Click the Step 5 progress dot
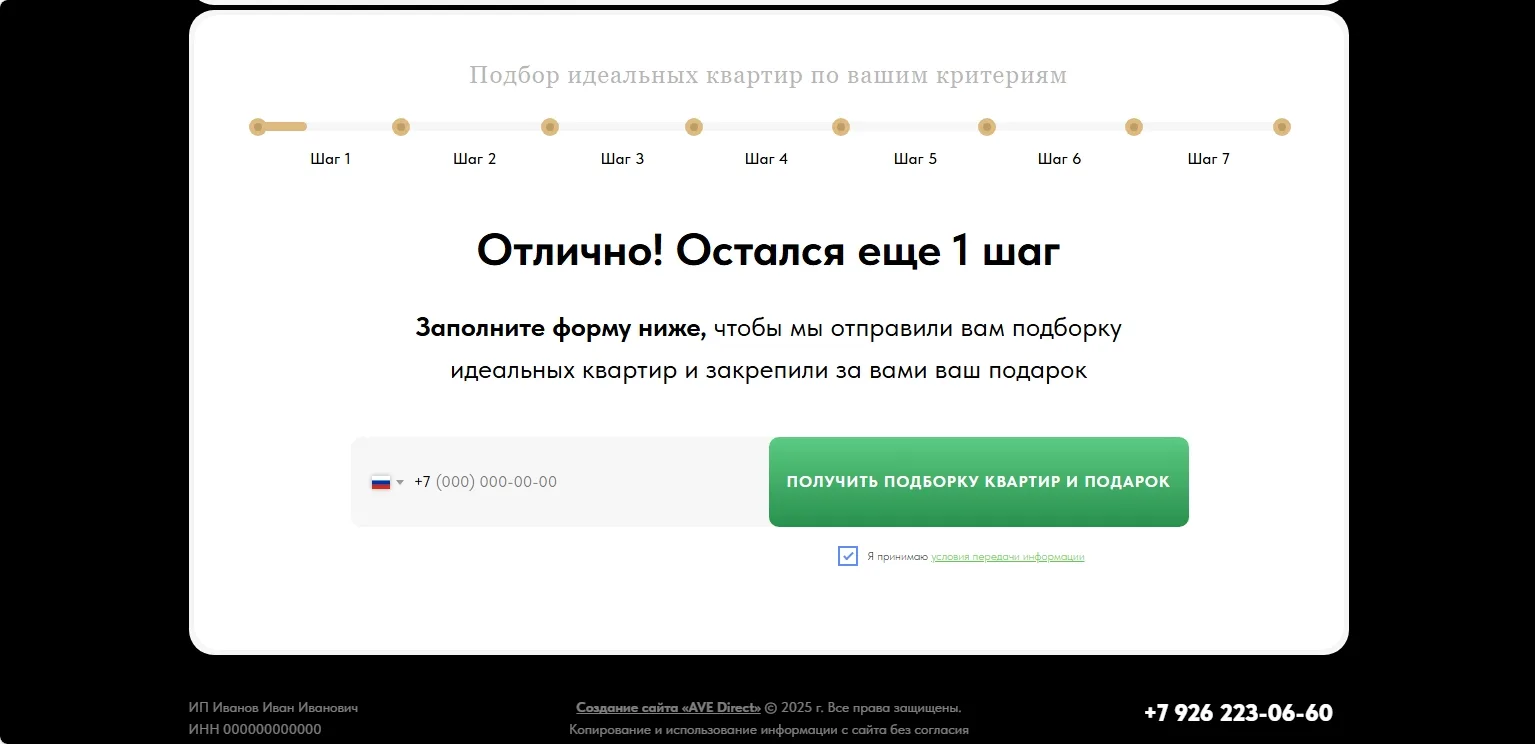The width and height of the screenshot is (1535, 744). click(x=841, y=127)
